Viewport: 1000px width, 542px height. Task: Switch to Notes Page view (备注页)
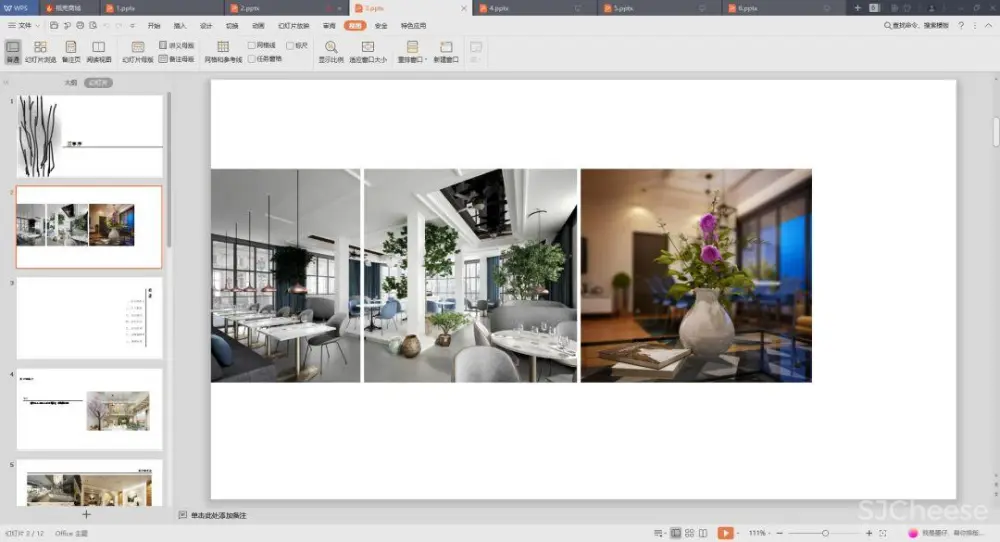click(x=70, y=51)
